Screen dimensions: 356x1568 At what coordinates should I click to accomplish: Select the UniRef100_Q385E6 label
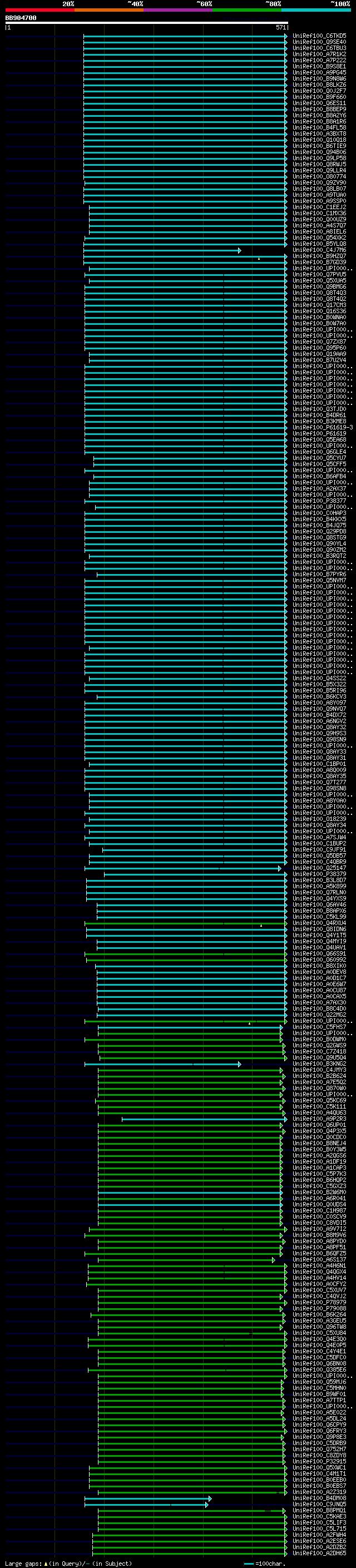coord(319,1369)
